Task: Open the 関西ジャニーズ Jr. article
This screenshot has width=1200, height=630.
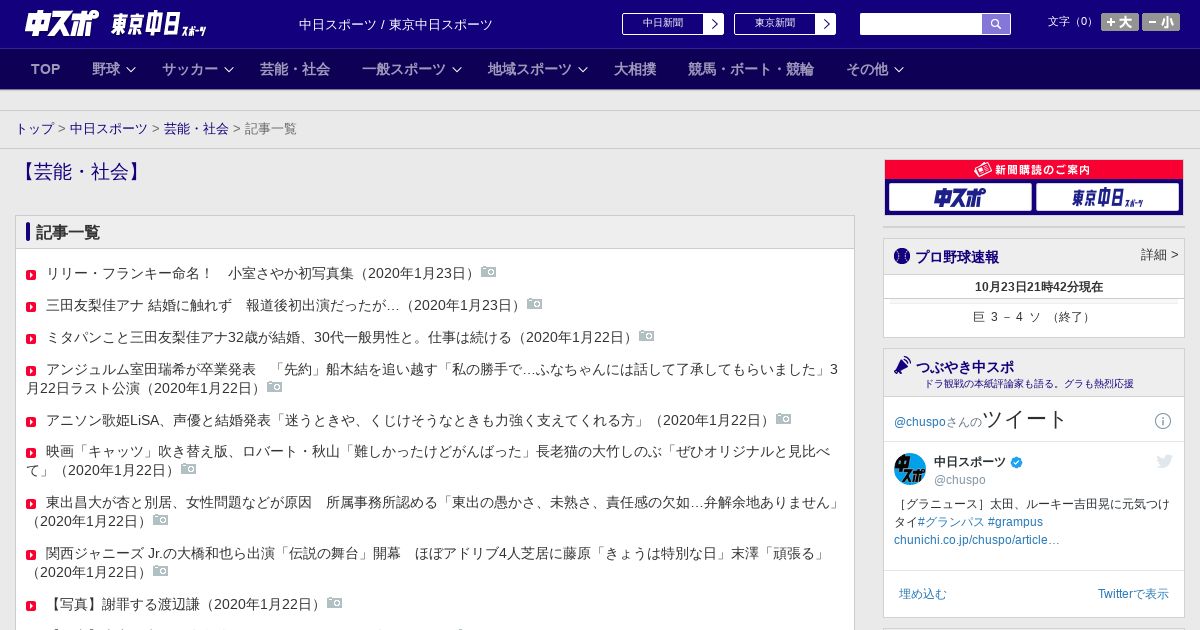Action: [x=428, y=563]
